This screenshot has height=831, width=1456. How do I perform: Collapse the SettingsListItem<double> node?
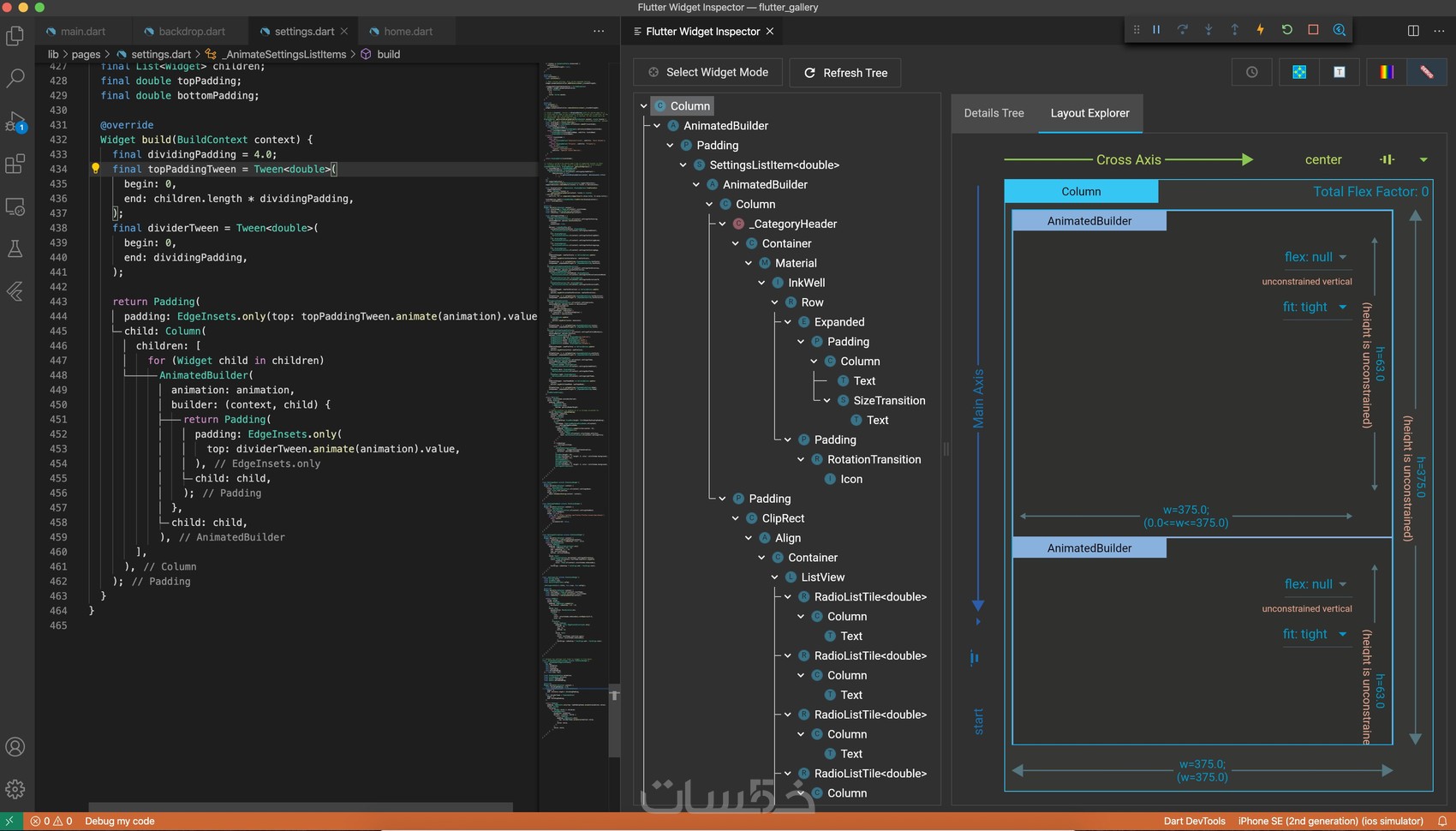(683, 165)
